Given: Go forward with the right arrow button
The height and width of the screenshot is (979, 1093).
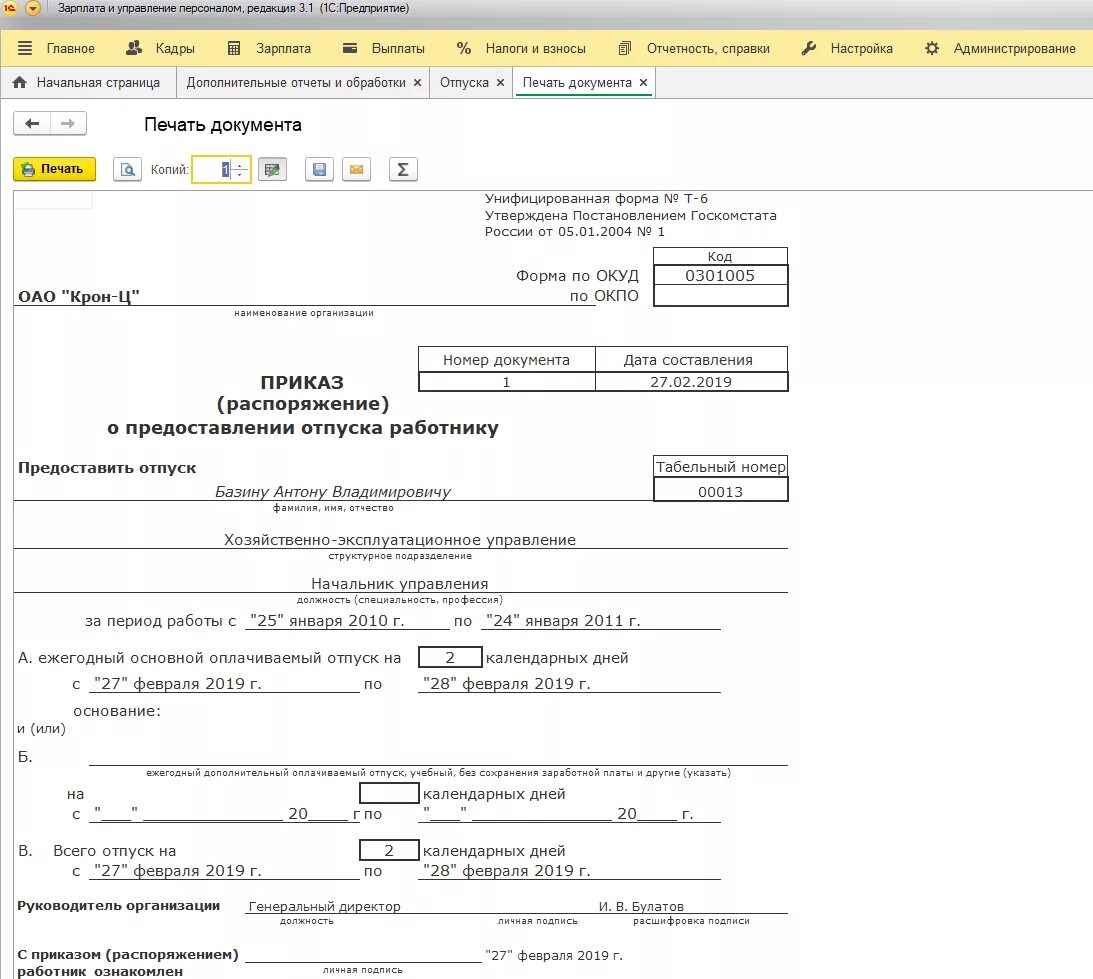Looking at the screenshot, I should click(68, 123).
